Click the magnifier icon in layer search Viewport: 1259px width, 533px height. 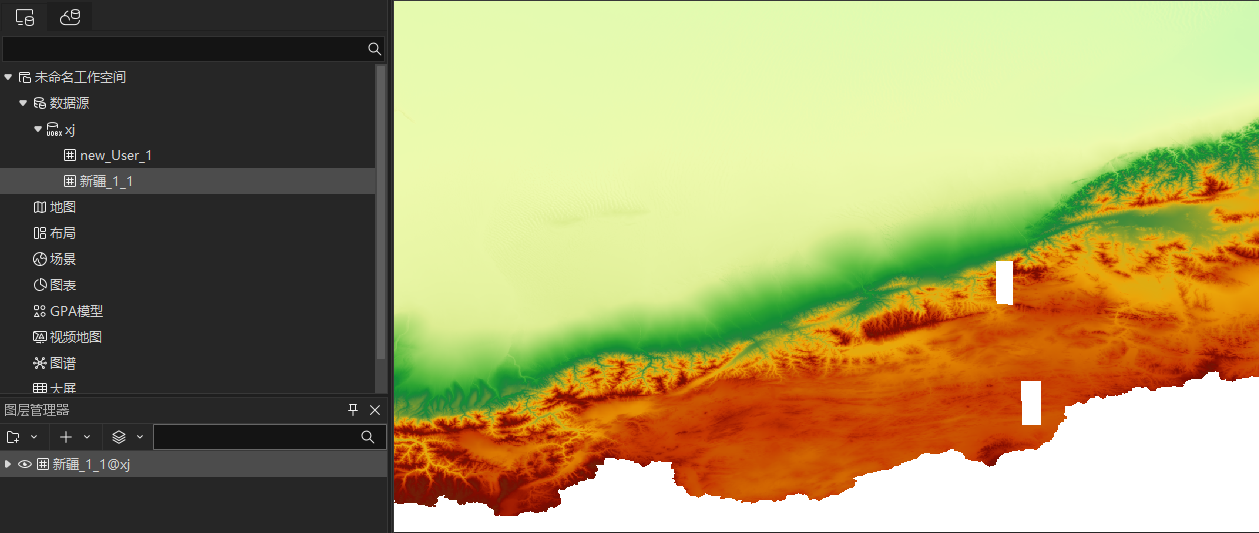pyautogui.click(x=368, y=437)
